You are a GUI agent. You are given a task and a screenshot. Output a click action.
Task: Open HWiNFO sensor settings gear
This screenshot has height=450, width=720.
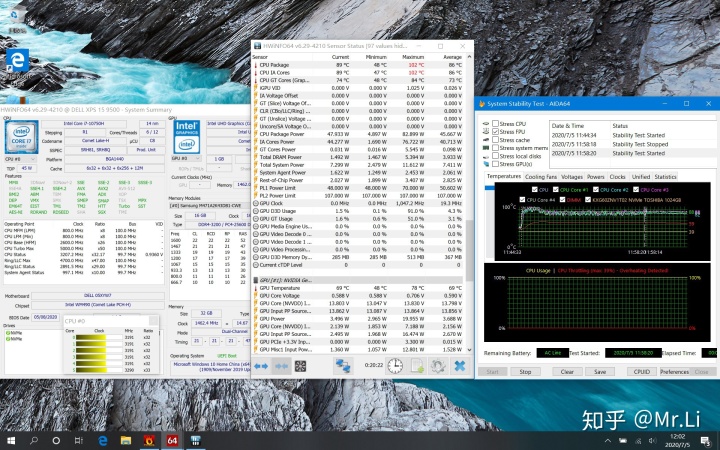[438, 366]
